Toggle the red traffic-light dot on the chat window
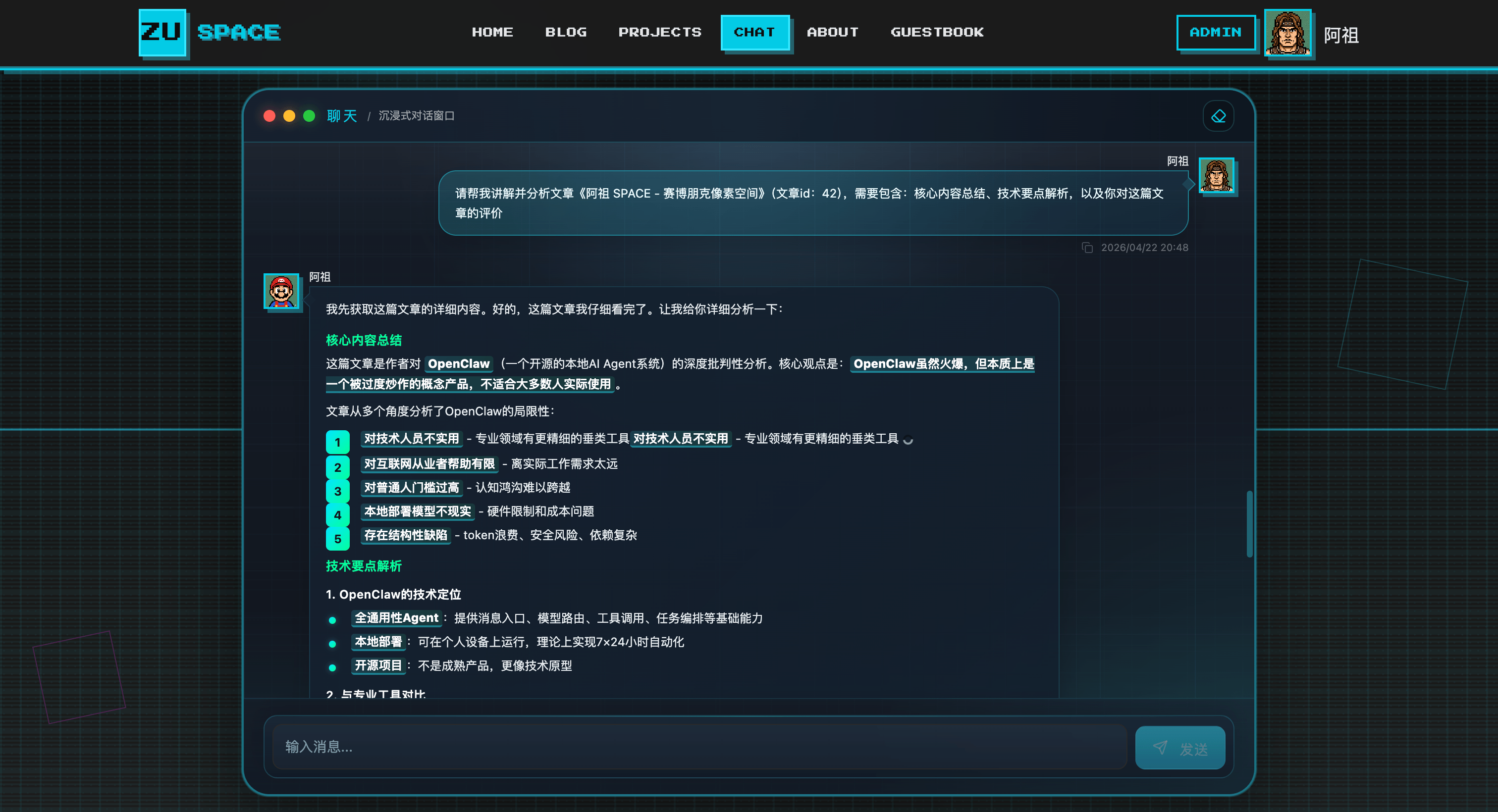Image resolution: width=1498 pixels, height=812 pixels. coord(269,116)
